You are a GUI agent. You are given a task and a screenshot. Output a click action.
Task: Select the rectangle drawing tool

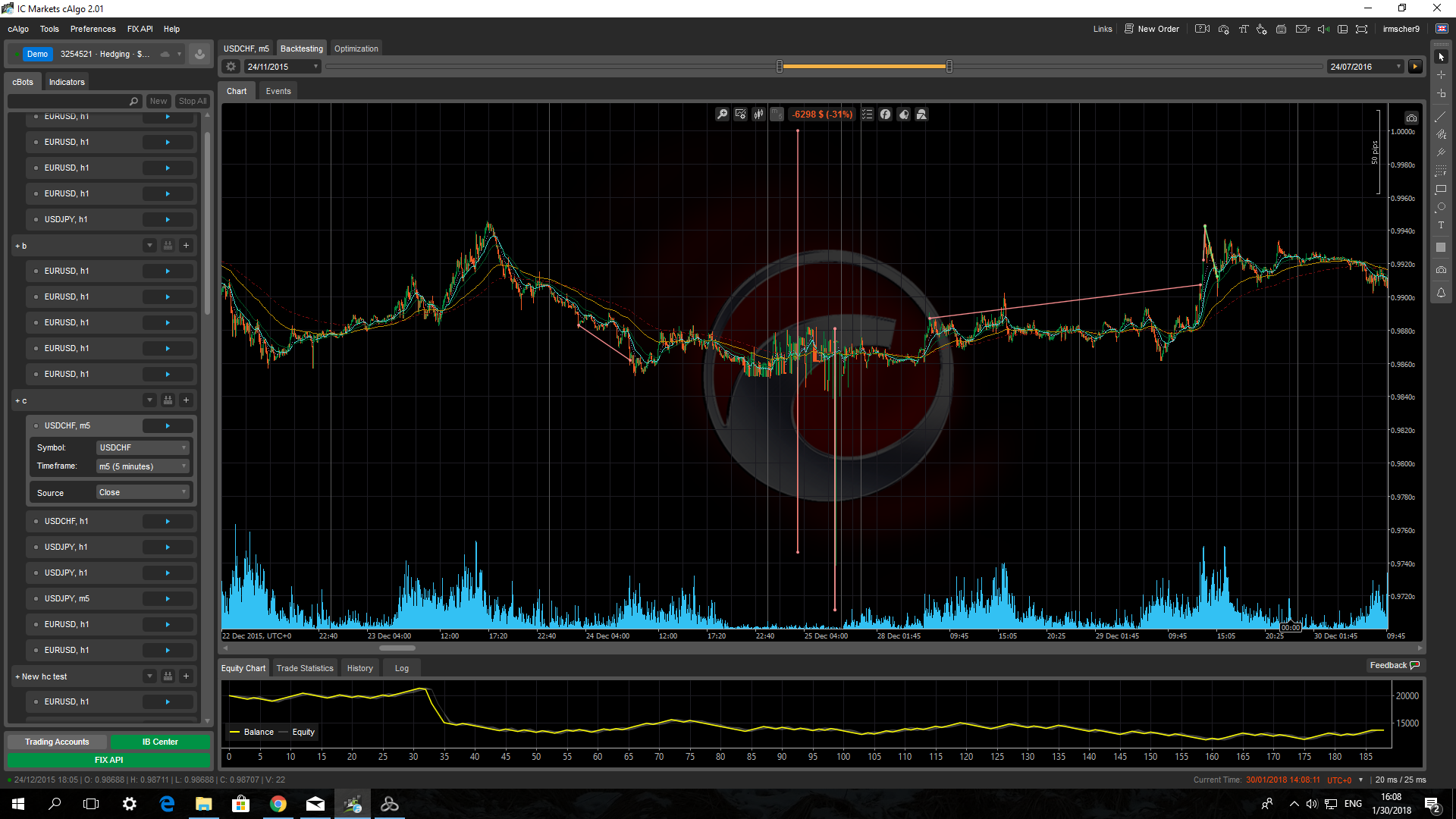1441,189
